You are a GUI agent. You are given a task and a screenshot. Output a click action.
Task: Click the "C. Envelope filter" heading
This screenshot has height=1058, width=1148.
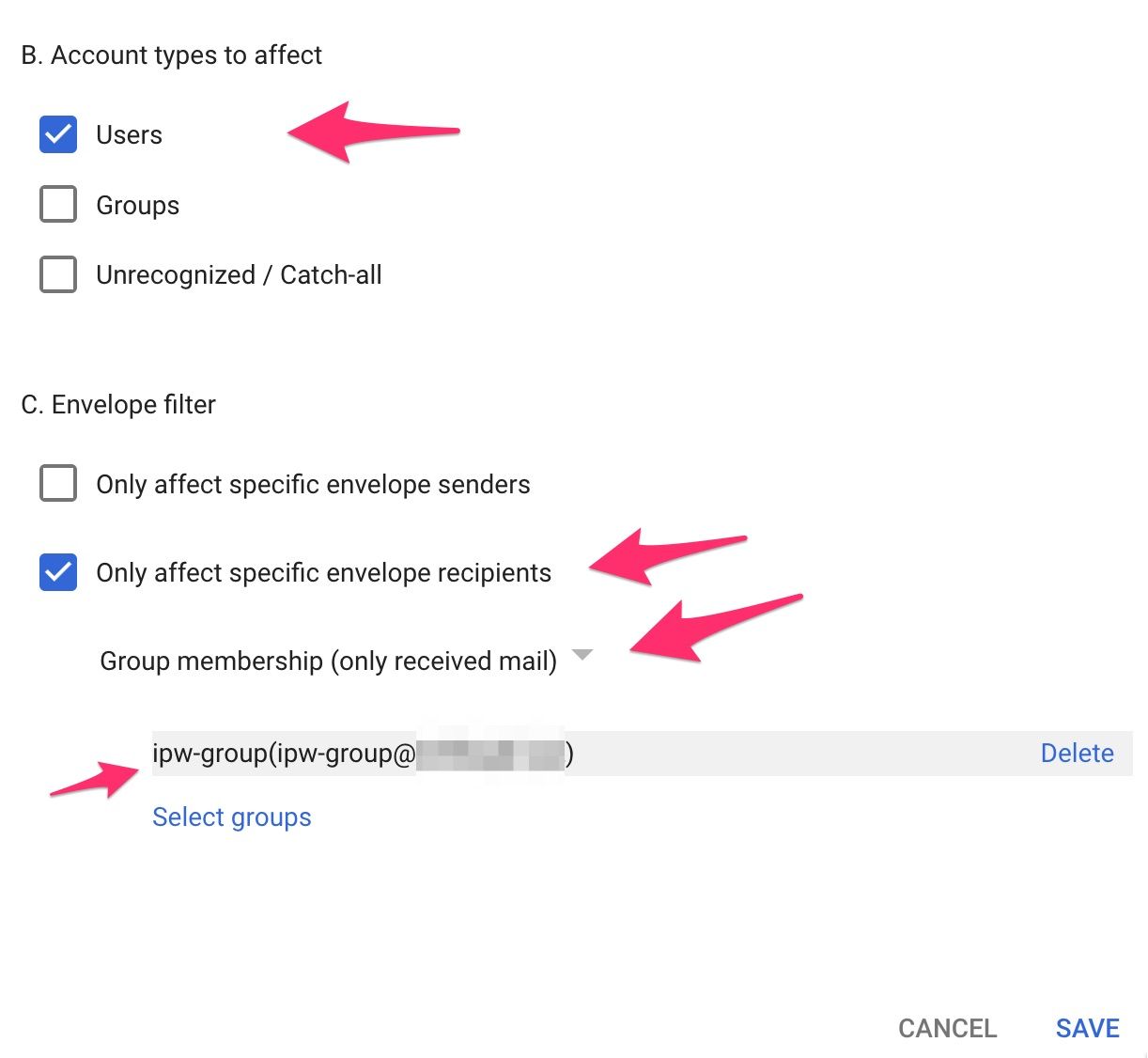[x=118, y=404]
